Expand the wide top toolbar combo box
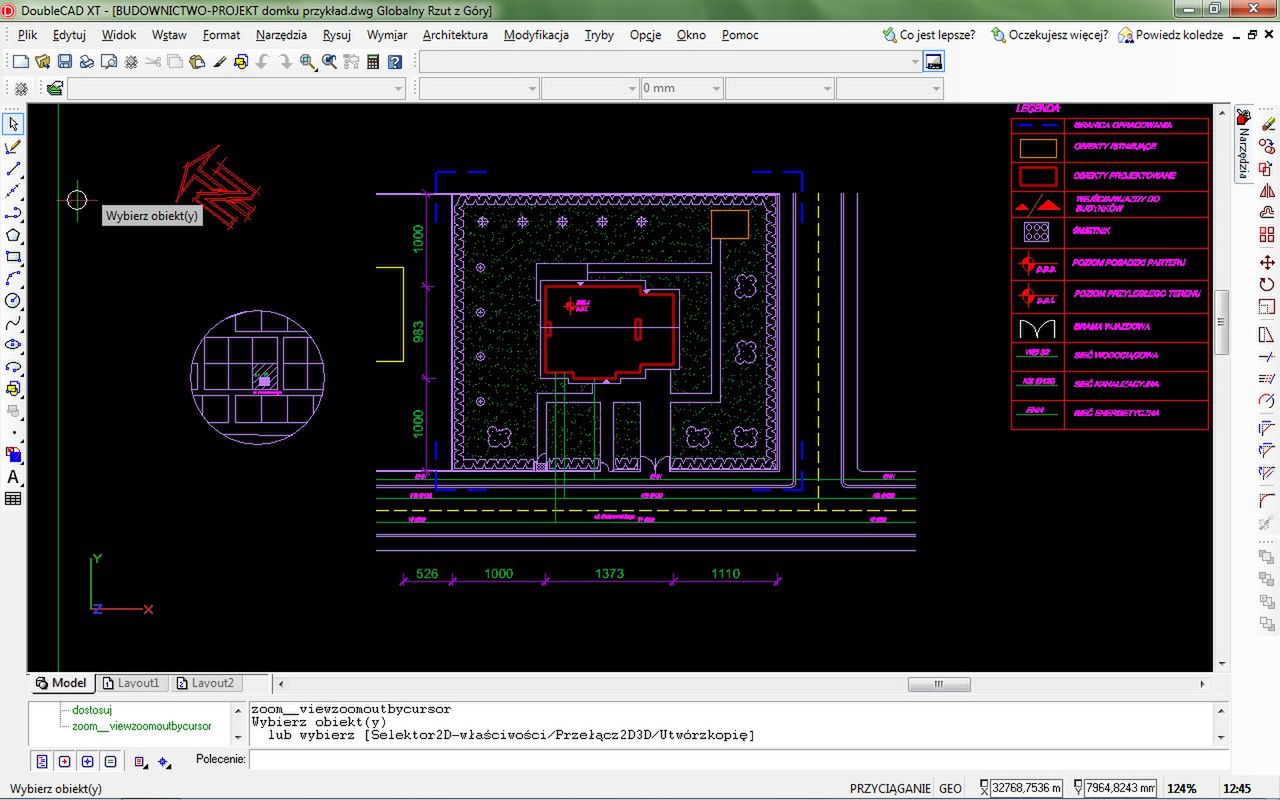The height and width of the screenshot is (800, 1280). (x=914, y=62)
